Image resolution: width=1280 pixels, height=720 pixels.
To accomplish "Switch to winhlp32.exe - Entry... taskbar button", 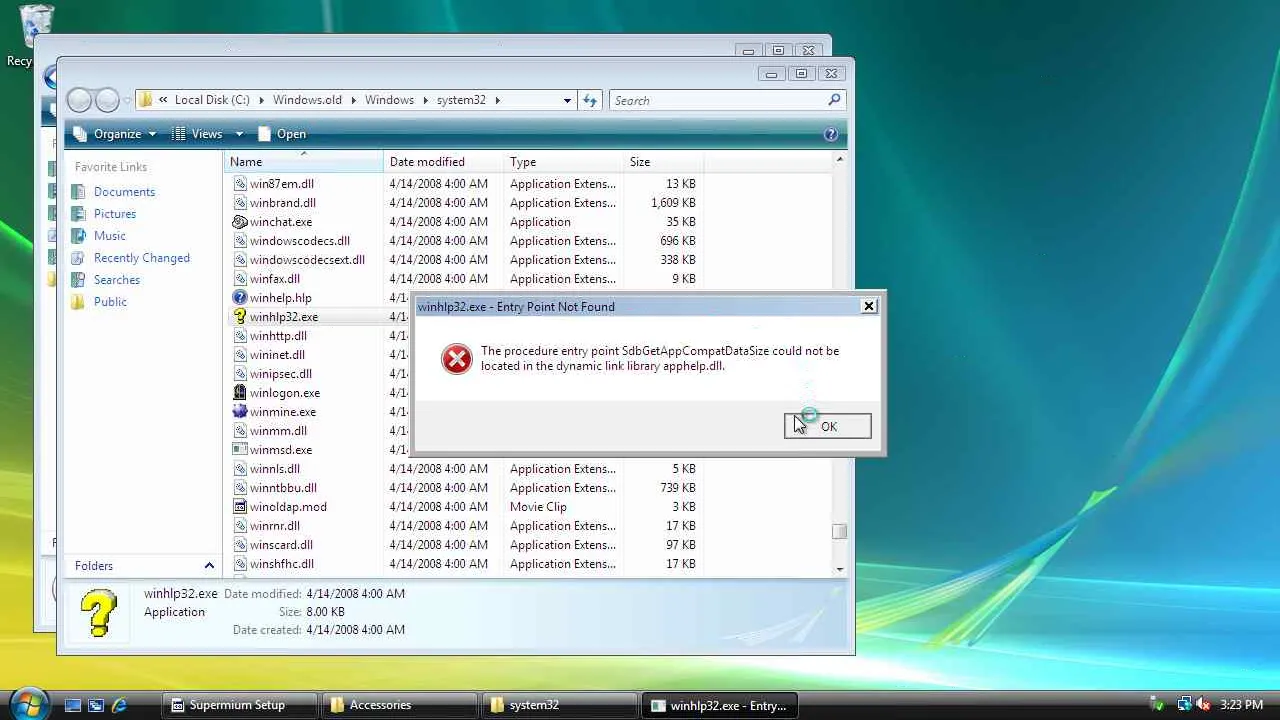I will [719, 705].
